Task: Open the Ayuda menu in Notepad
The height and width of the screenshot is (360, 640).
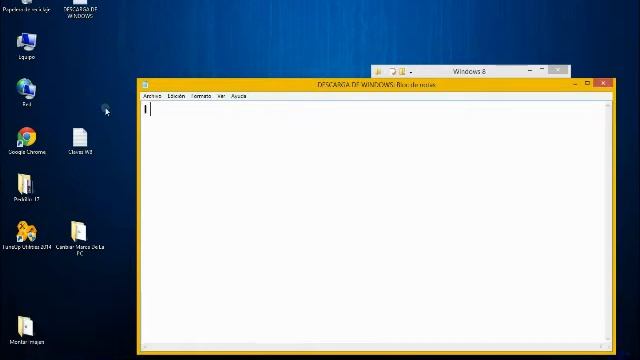Action: [x=238, y=96]
